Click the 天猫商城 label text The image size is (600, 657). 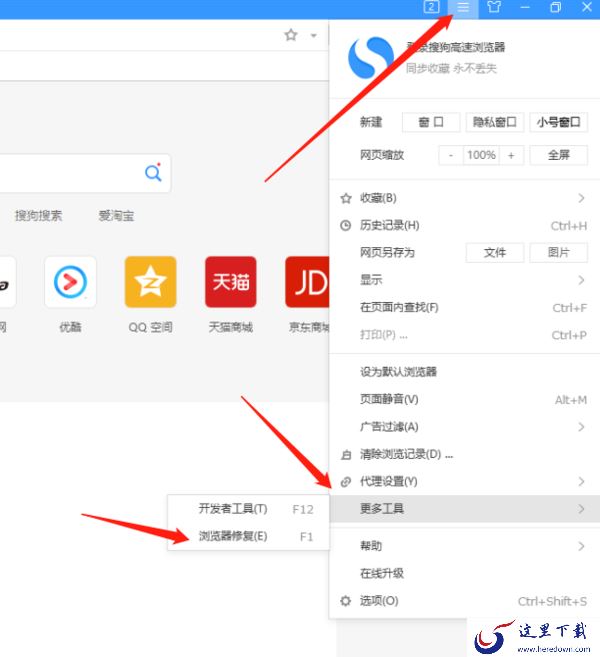tap(230, 327)
